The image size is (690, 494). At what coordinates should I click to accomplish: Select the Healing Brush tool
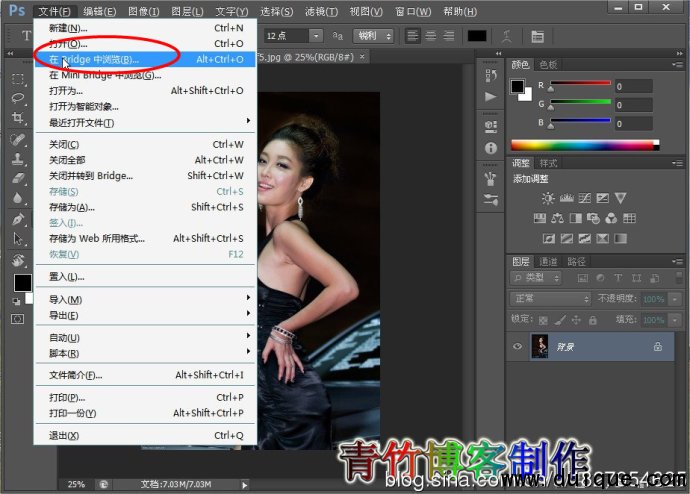[18, 140]
